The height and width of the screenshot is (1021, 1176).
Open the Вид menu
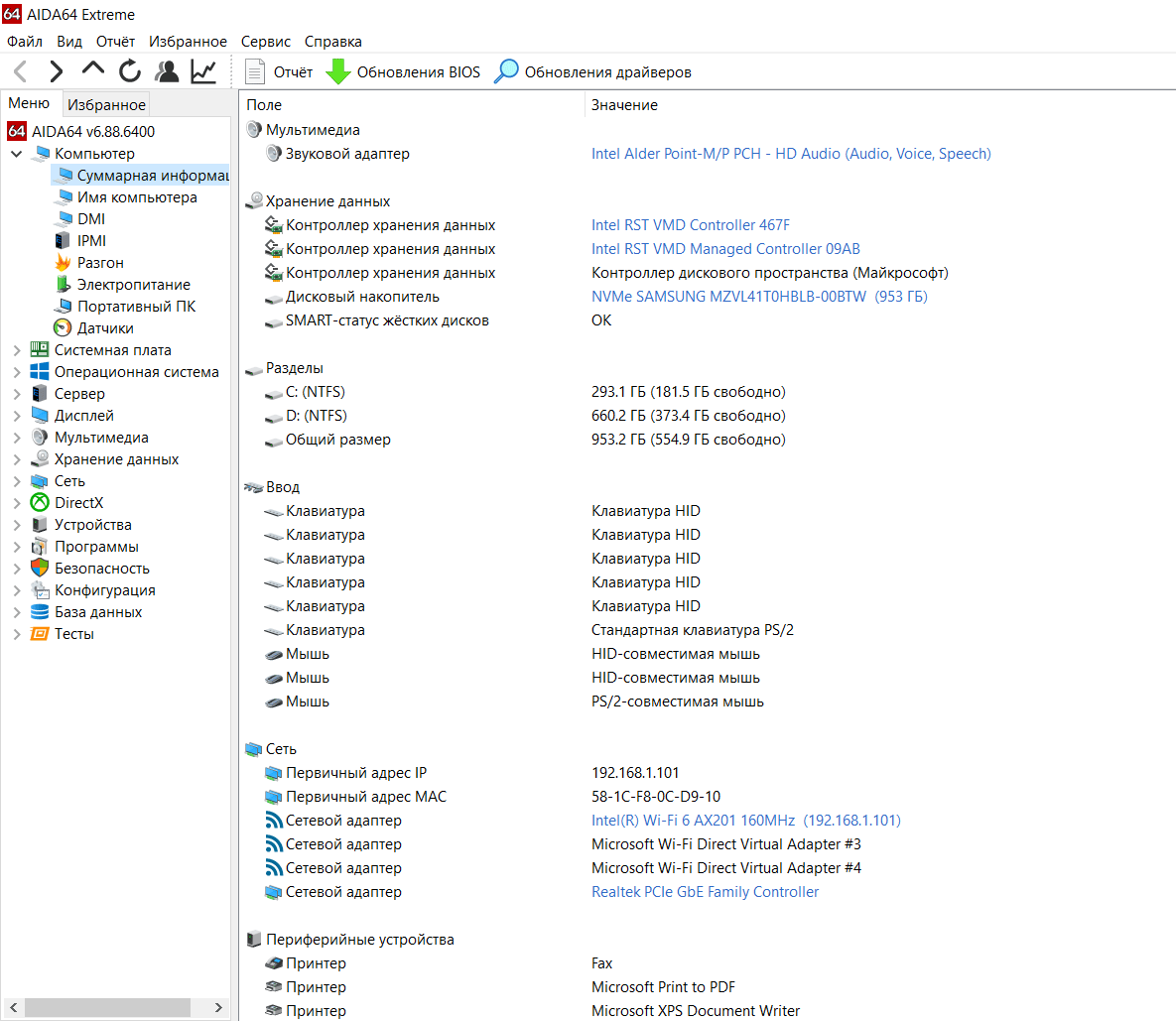point(69,42)
